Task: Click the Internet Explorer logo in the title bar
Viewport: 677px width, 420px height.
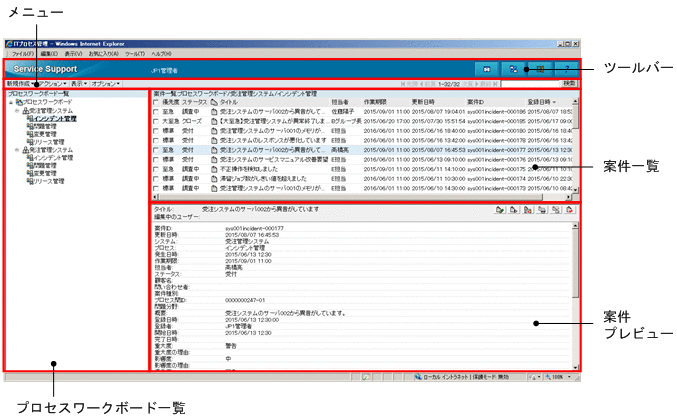Action: (x=9, y=44)
